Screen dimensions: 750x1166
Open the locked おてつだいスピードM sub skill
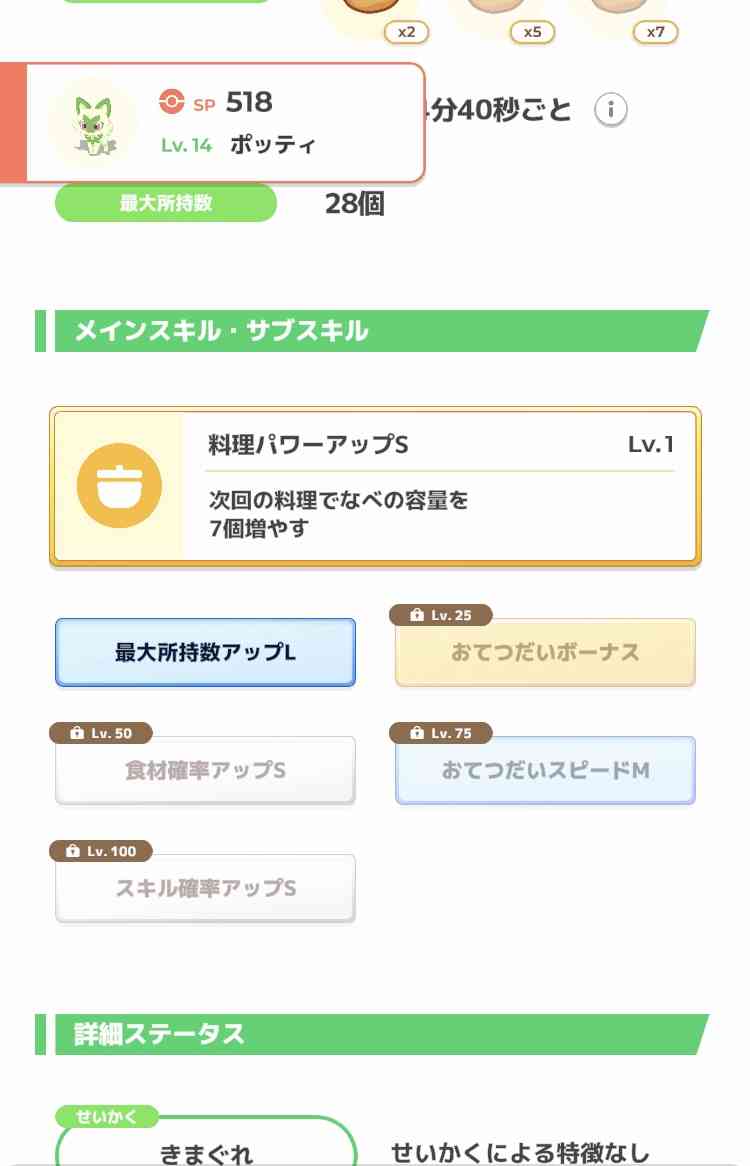[x=545, y=770]
